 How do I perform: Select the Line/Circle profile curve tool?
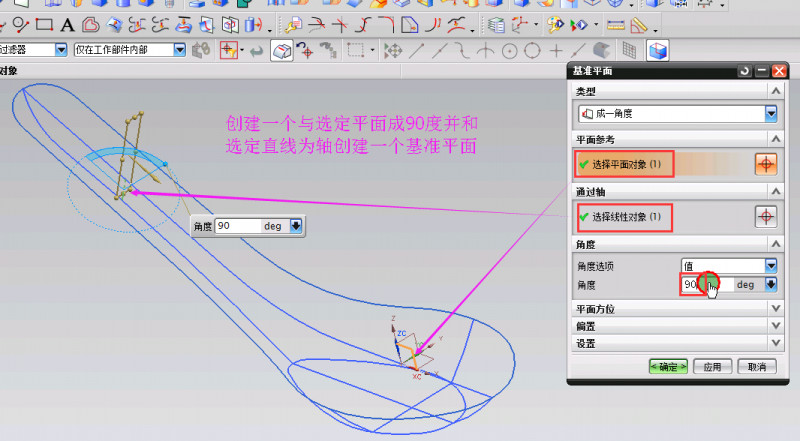click(x=20, y=24)
